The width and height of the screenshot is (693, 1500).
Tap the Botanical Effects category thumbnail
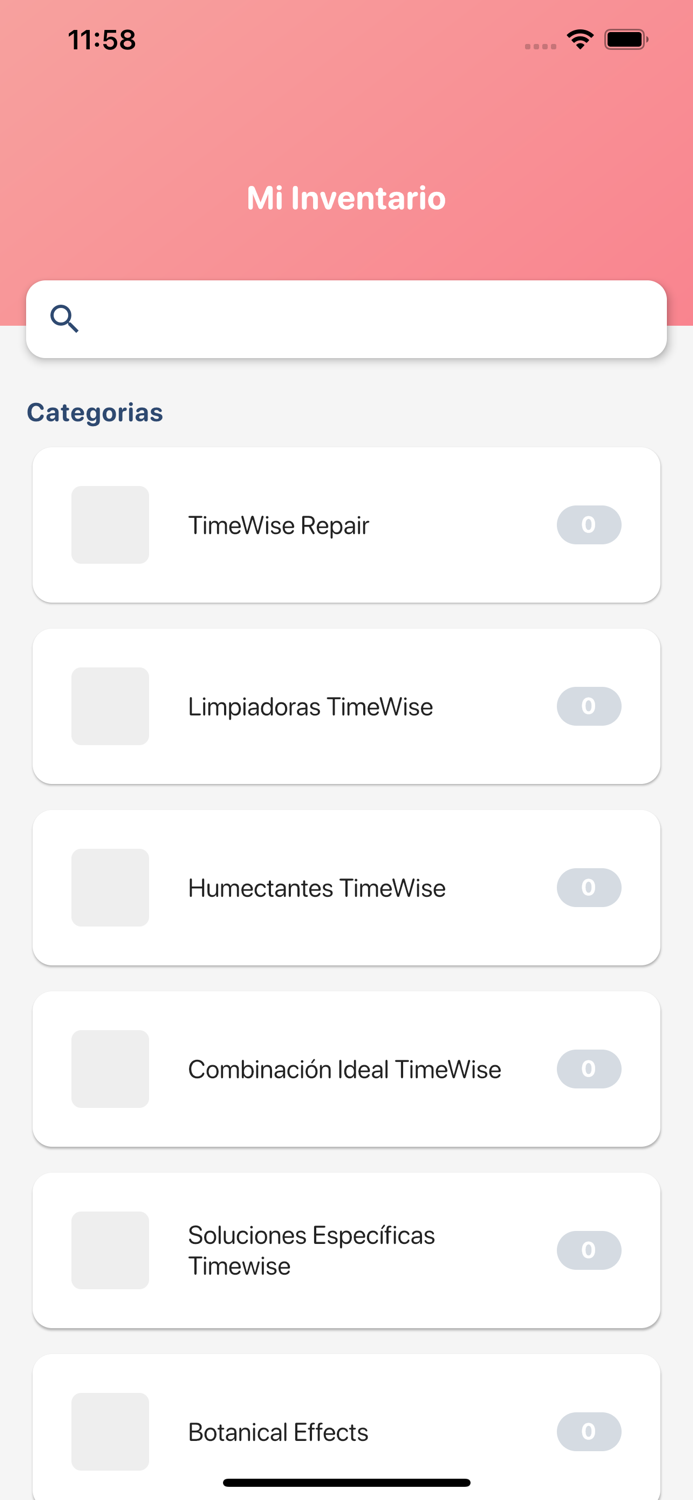point(110,1431)
